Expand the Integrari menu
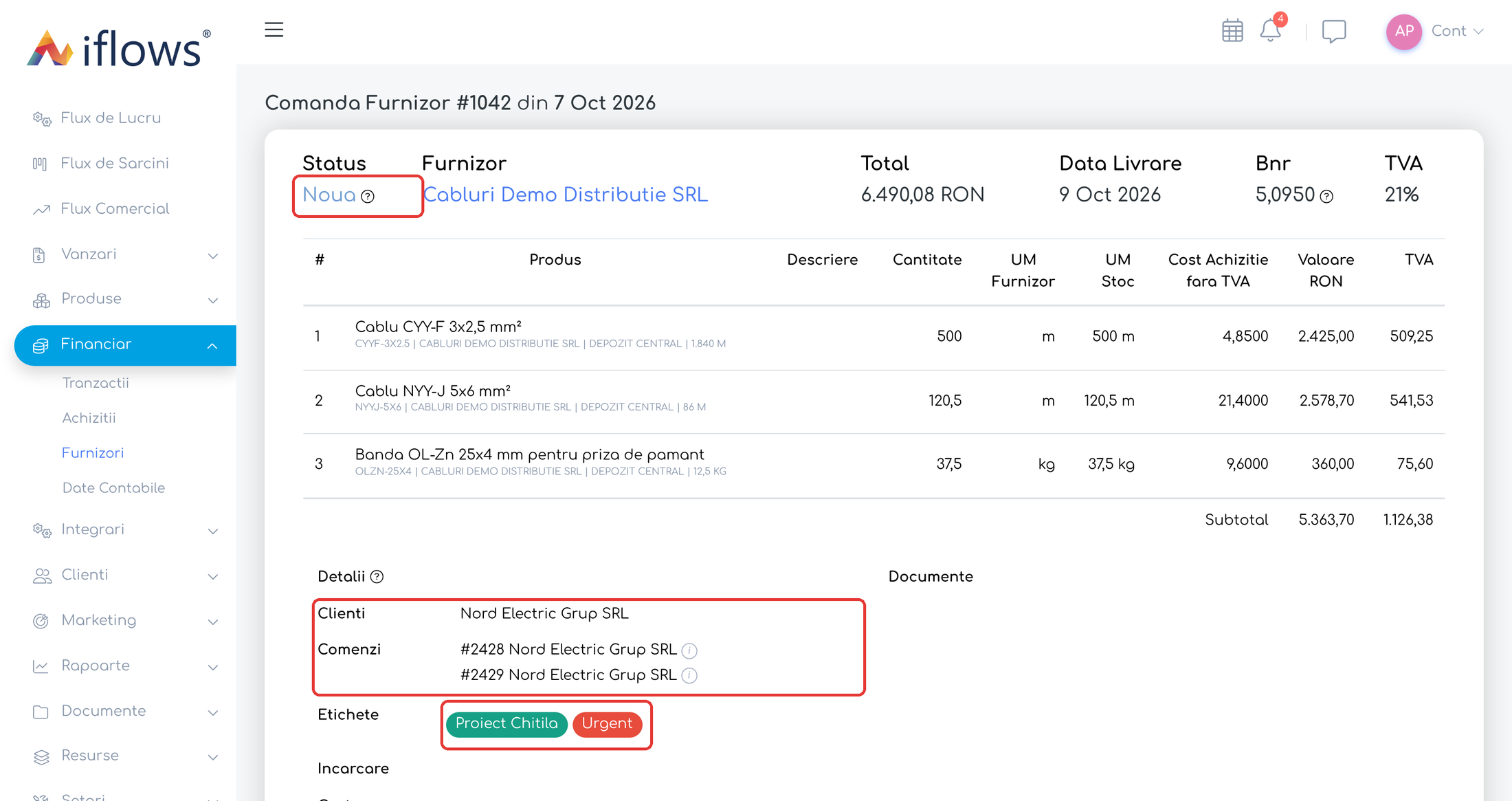1512x801 pixels. [125, 530]
